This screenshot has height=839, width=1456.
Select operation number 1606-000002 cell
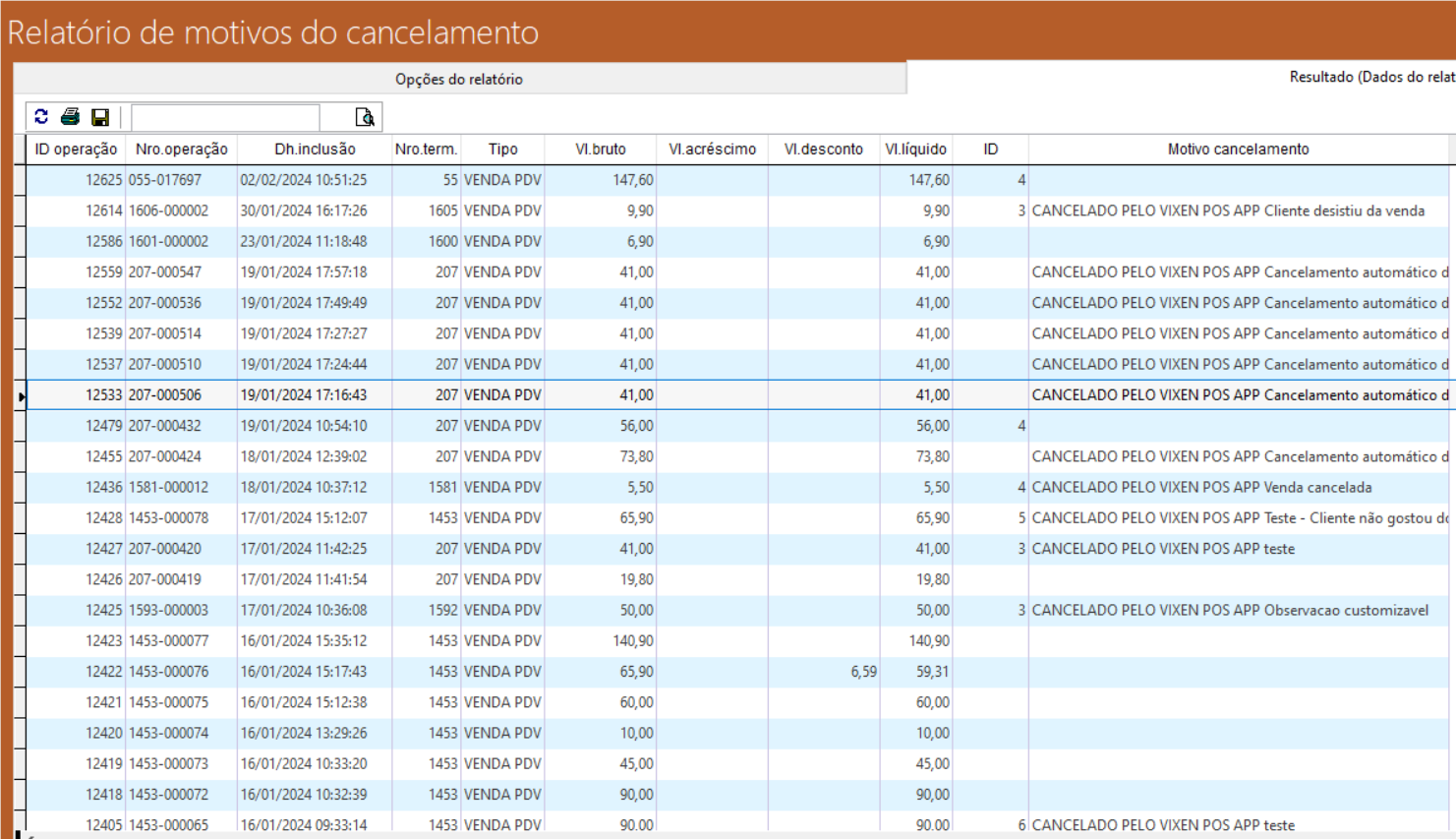168,210
